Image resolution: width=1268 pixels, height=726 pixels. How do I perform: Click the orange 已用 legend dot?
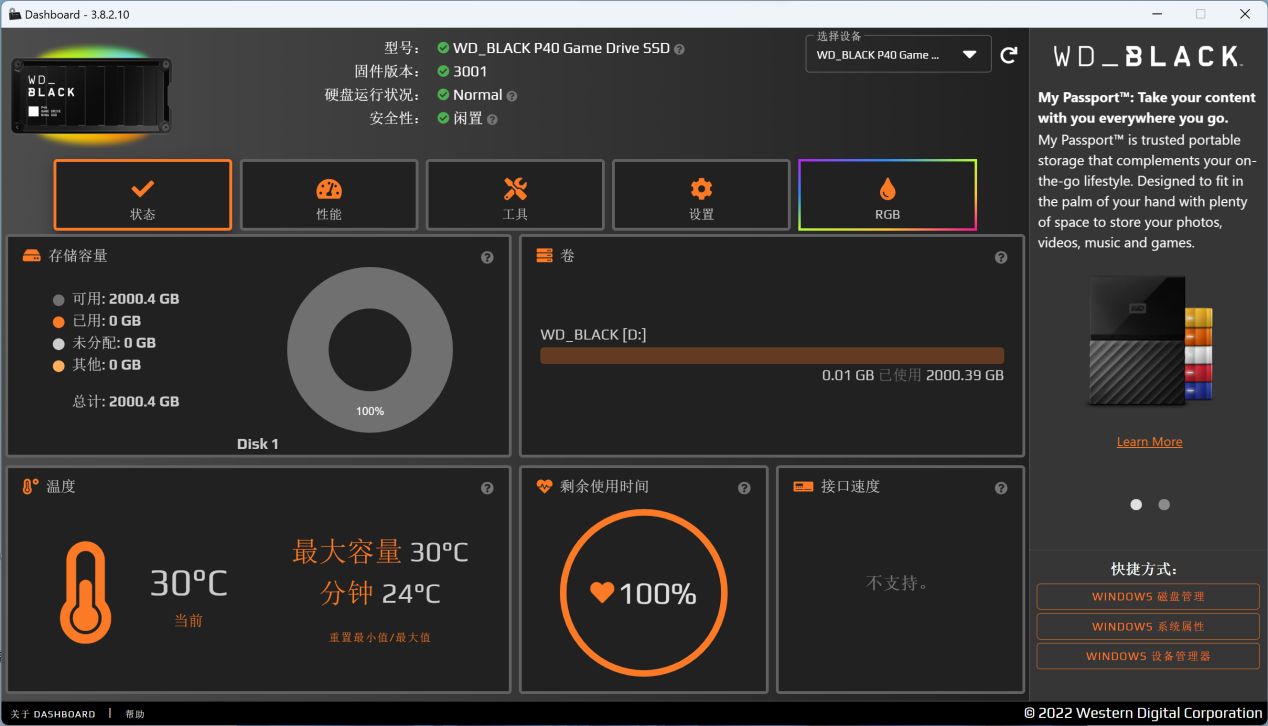click(x=58, y=321)
